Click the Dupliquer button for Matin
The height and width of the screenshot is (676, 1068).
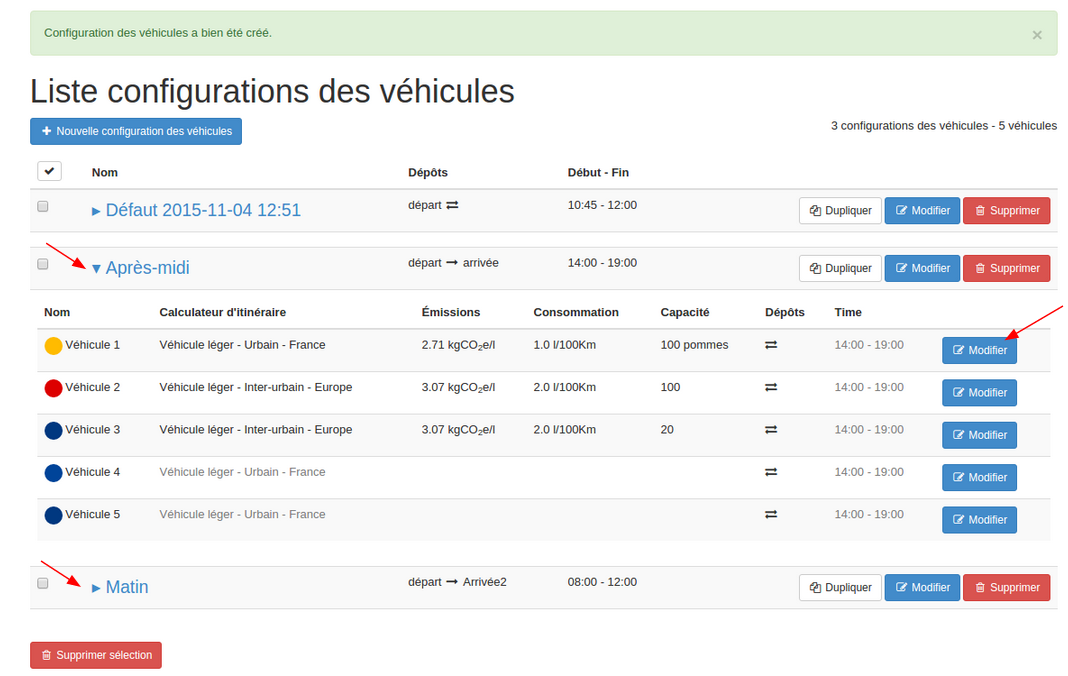pyautogui.click(x=840, y=588)
